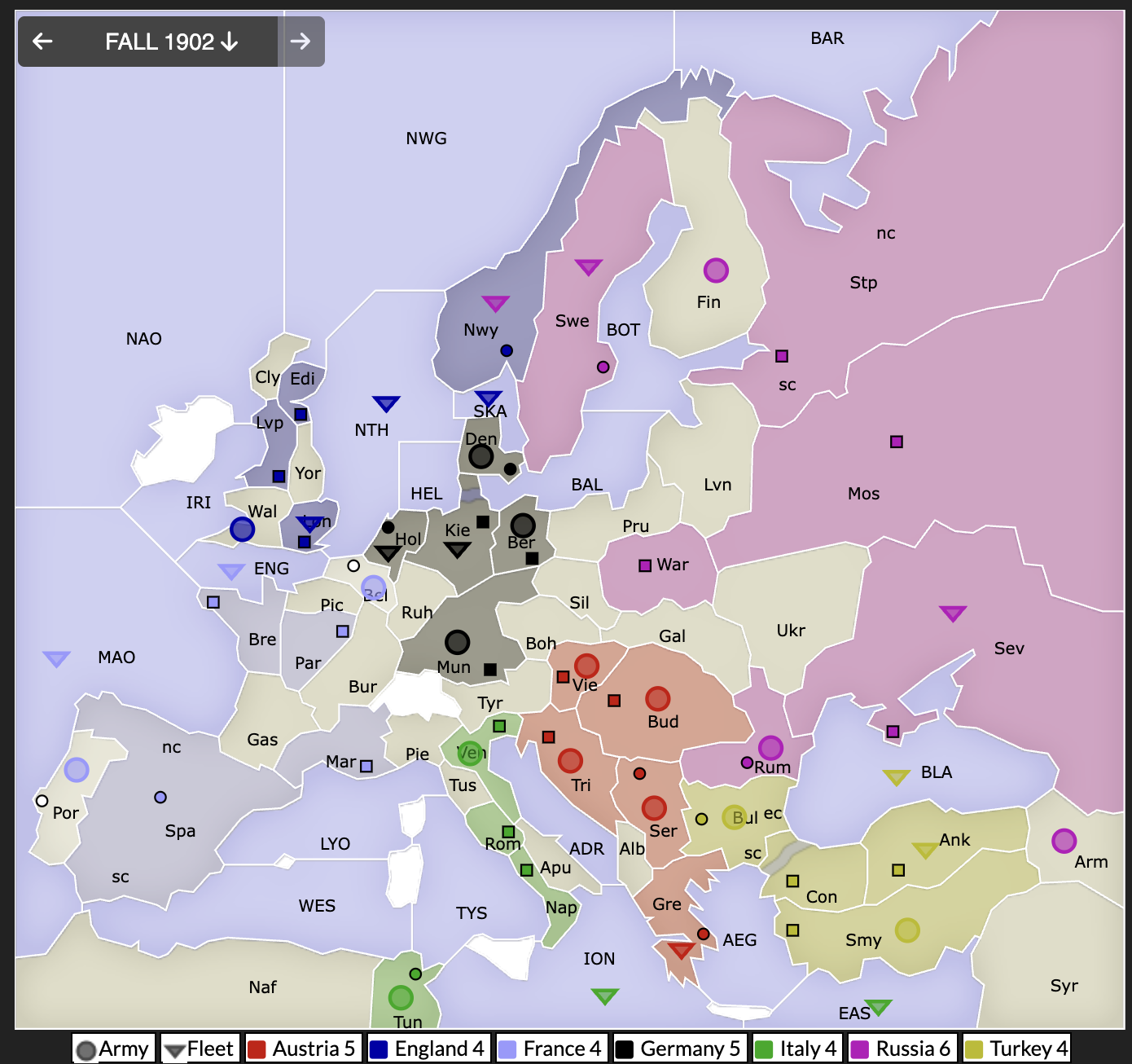Viewport: 1132px width, 1064px height.
Task: Select the Russian fleet in Sevastopol
Action: click(x=953, y=613)
